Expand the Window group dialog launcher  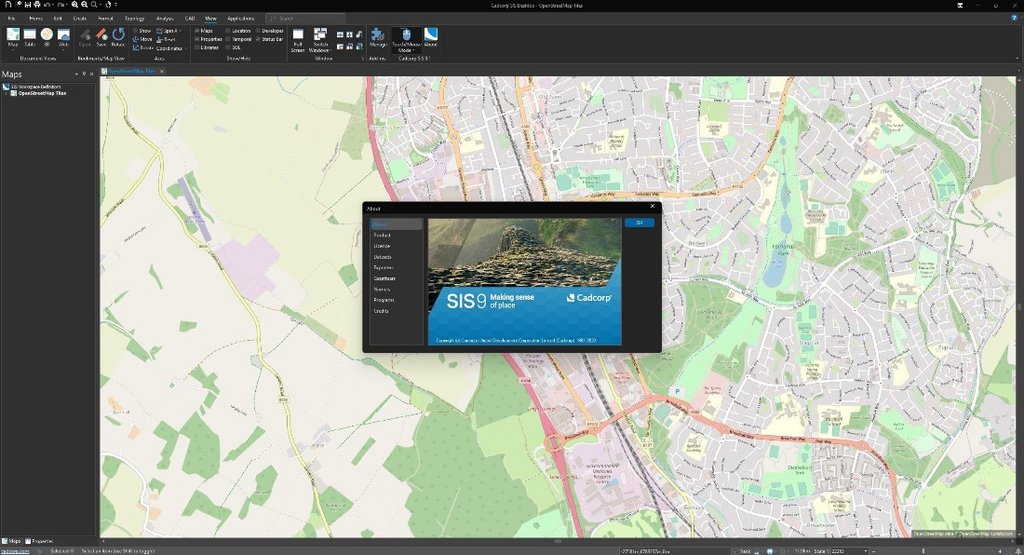(362, 58)
